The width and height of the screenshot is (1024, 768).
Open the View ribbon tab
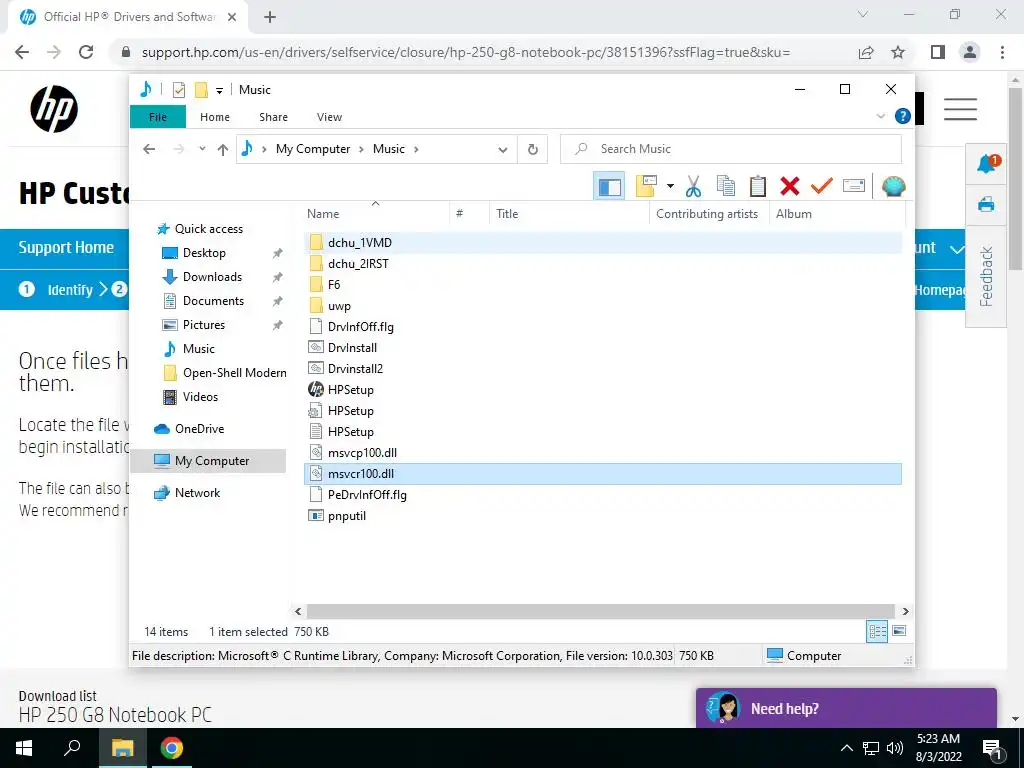pyautogui.click(x=329, y=117)
